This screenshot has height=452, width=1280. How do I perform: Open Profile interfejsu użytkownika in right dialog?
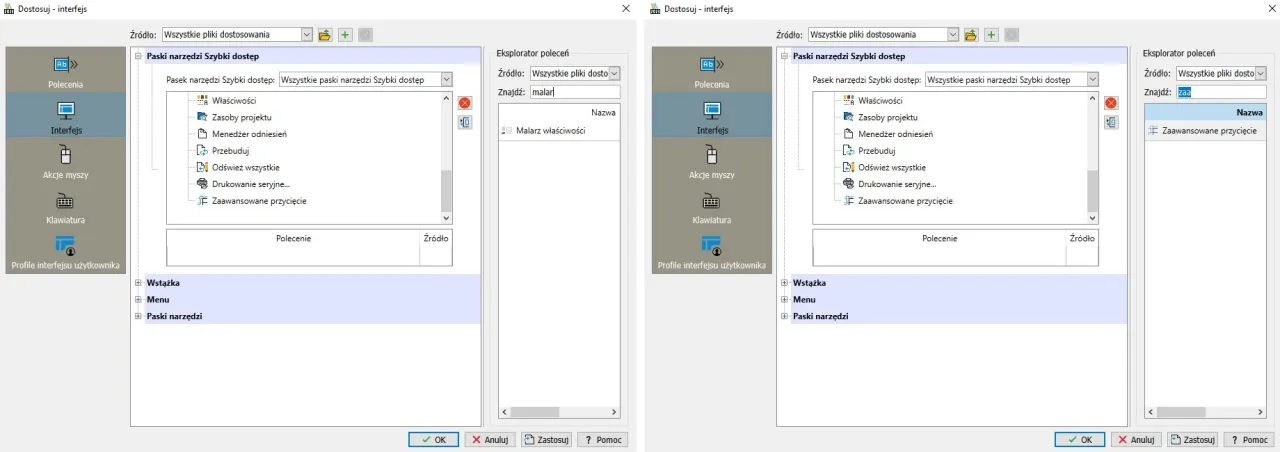pyautogui.click(x=711, y=252)
